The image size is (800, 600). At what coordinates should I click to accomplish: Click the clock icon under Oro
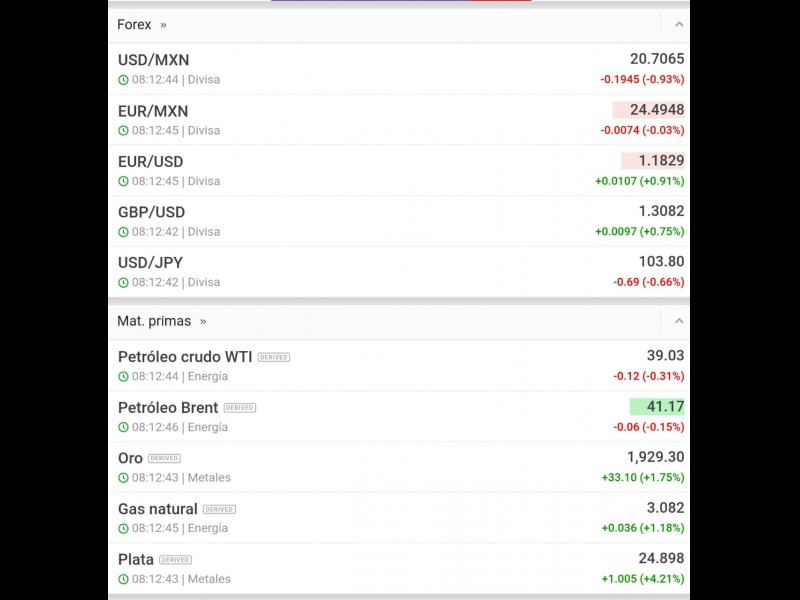click(x=123, y=478)
